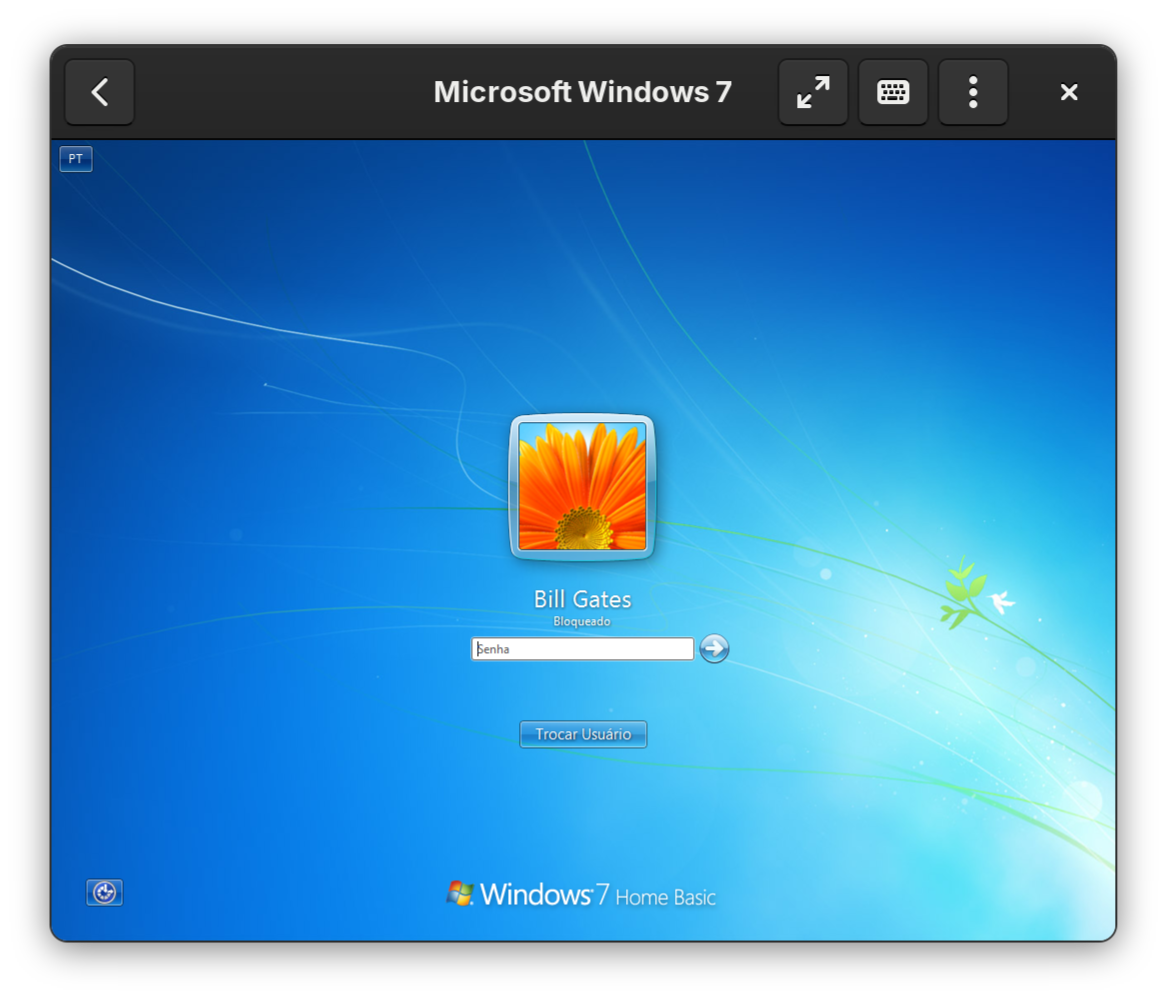Image resolution: width=1168 pixels, height=998 pixels.
Task: Go back using the header back arrow
Action: click(100, 92)
